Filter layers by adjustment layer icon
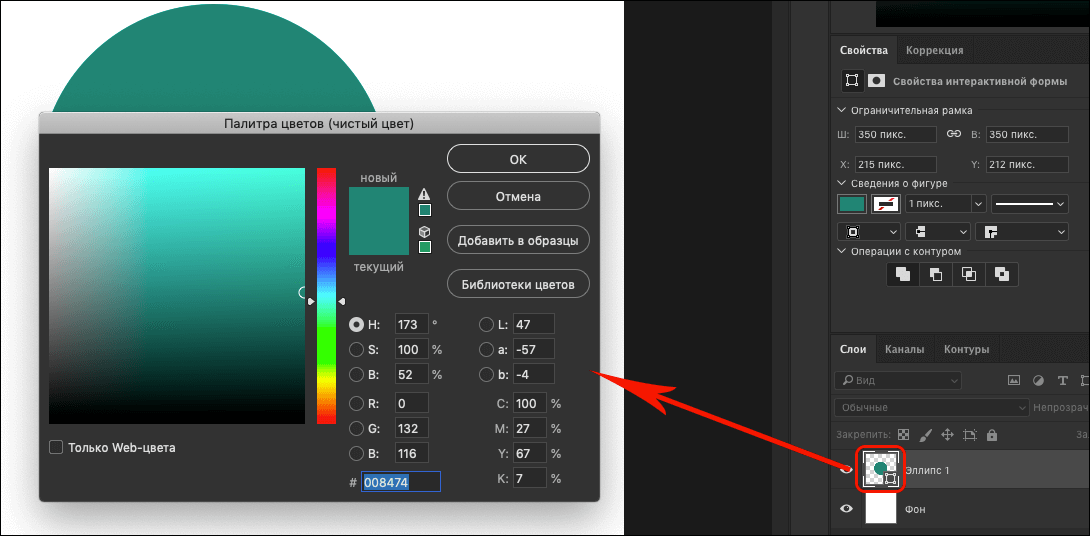Image resolution: width=1090 pixels, height=536 pixels. tap(1038, 380)
